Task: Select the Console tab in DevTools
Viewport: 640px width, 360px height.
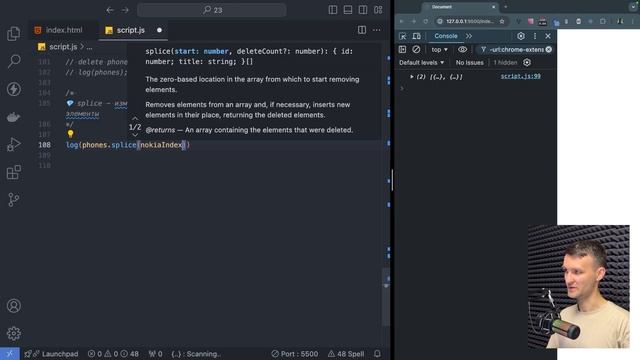Action: [x=446, y=36]
